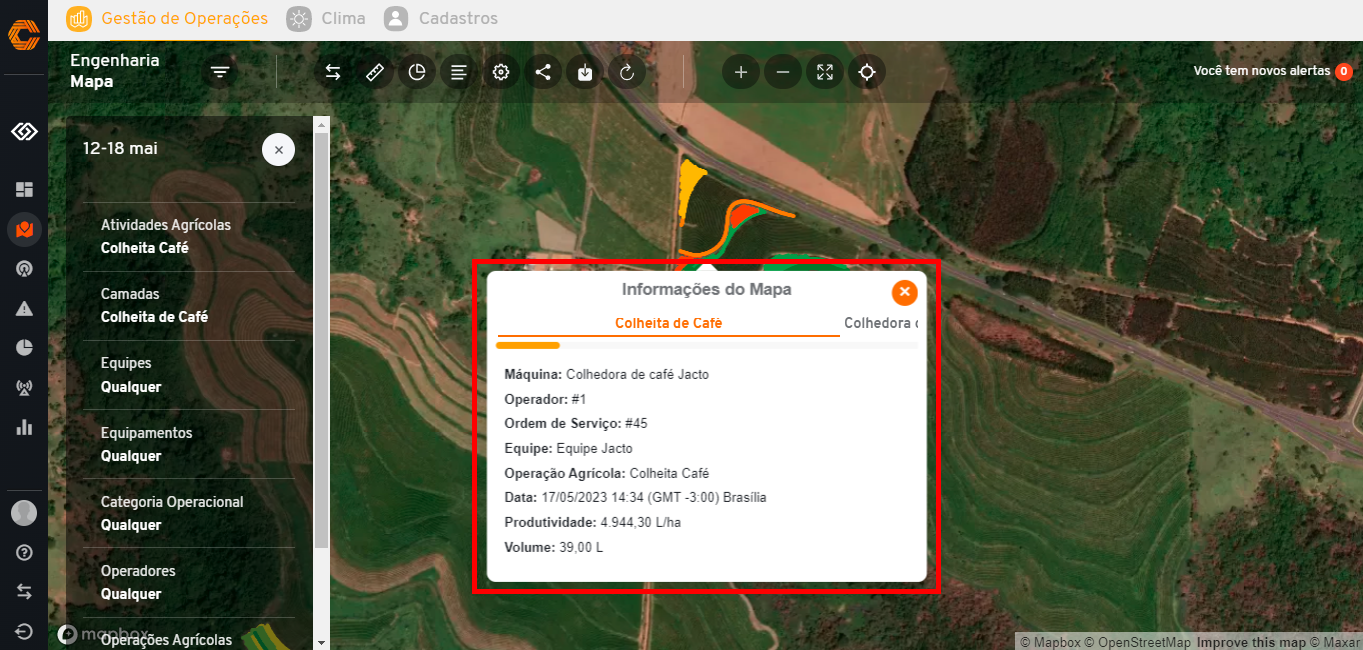The image size is (1363, 650).
Task: Click the diamond logo in sidebar
Action: 24,131
